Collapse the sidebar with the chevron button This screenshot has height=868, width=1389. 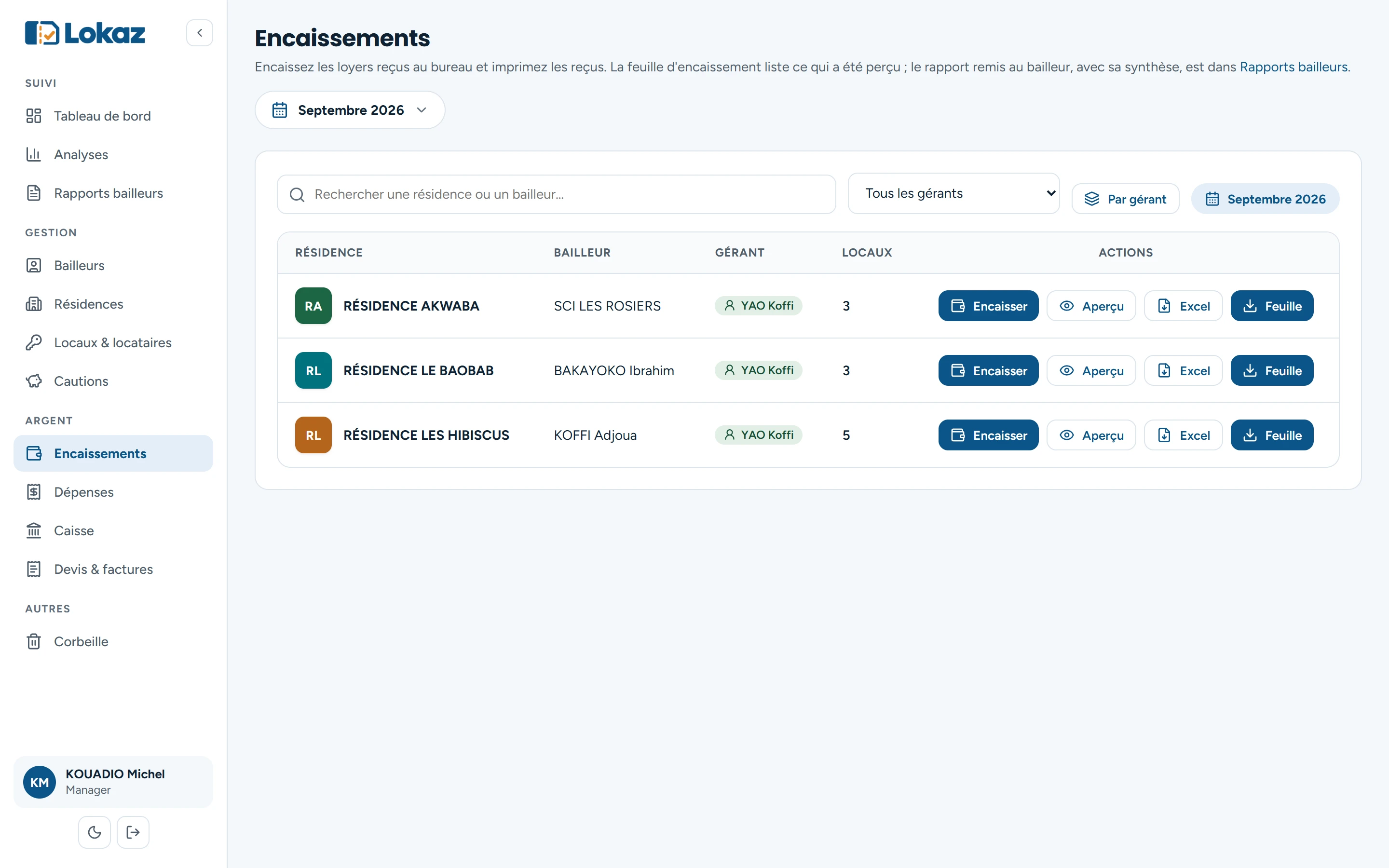coord(199,33)
